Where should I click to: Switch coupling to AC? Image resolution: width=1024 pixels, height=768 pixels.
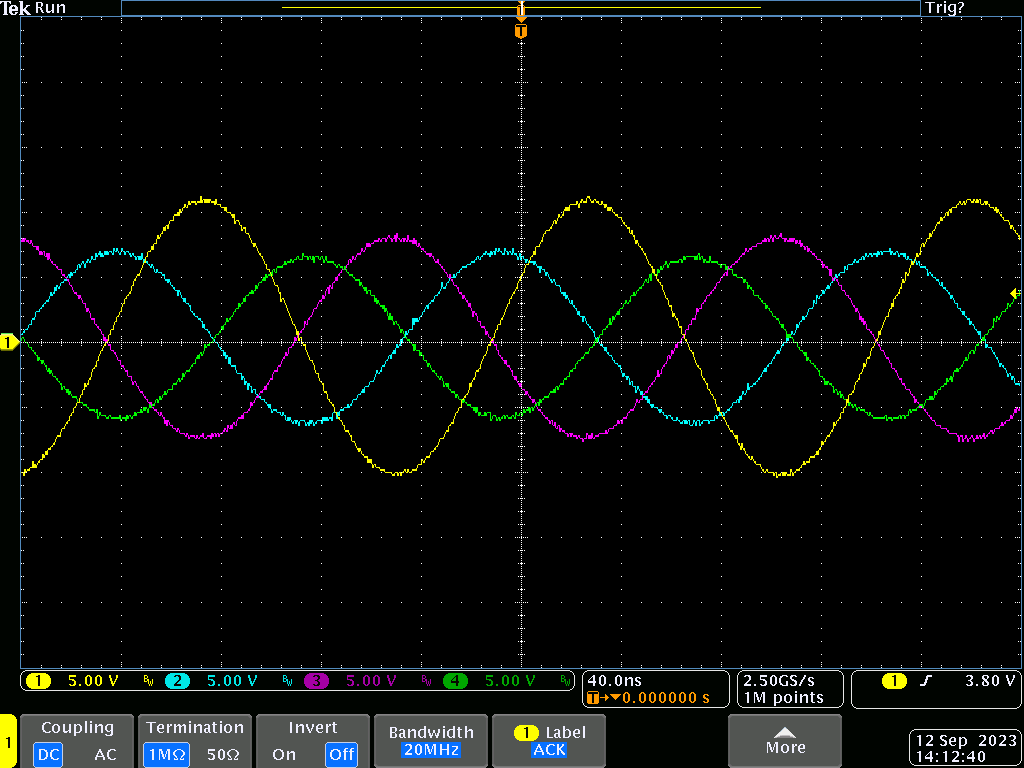pyautogui.click(x=105, y=754)
